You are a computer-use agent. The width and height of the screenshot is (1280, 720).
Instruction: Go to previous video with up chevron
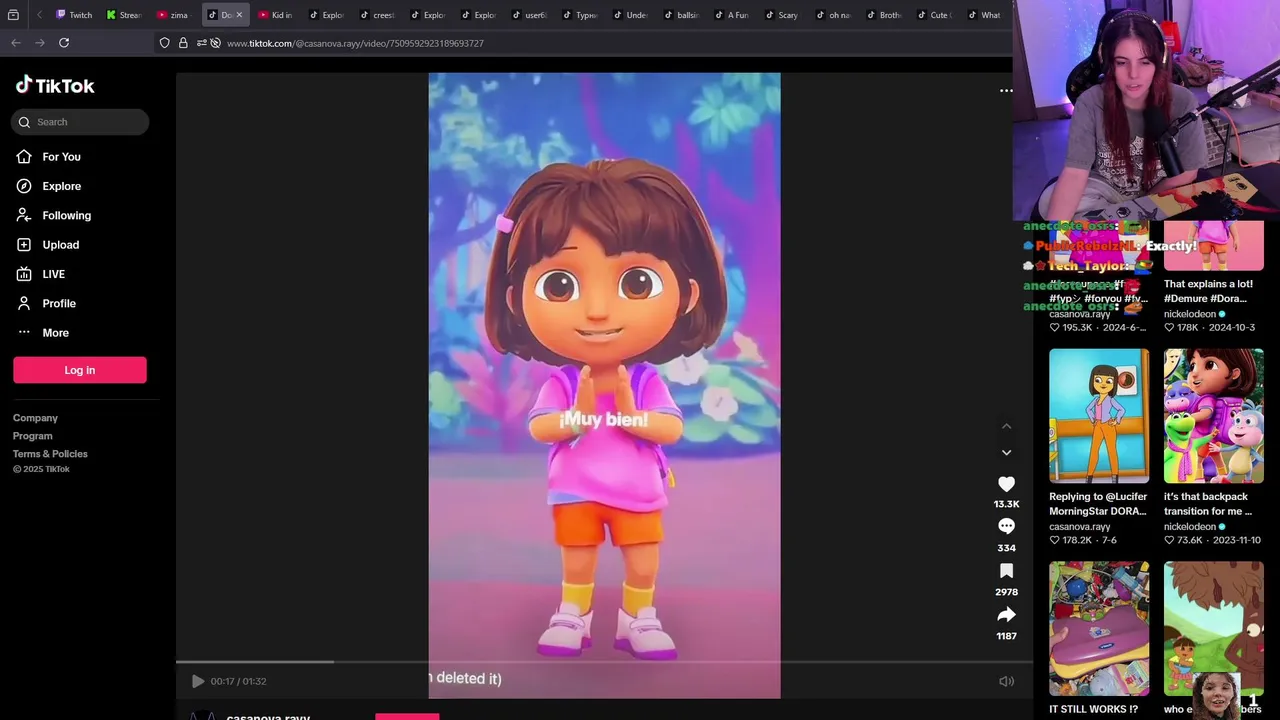coord(1006,426)
